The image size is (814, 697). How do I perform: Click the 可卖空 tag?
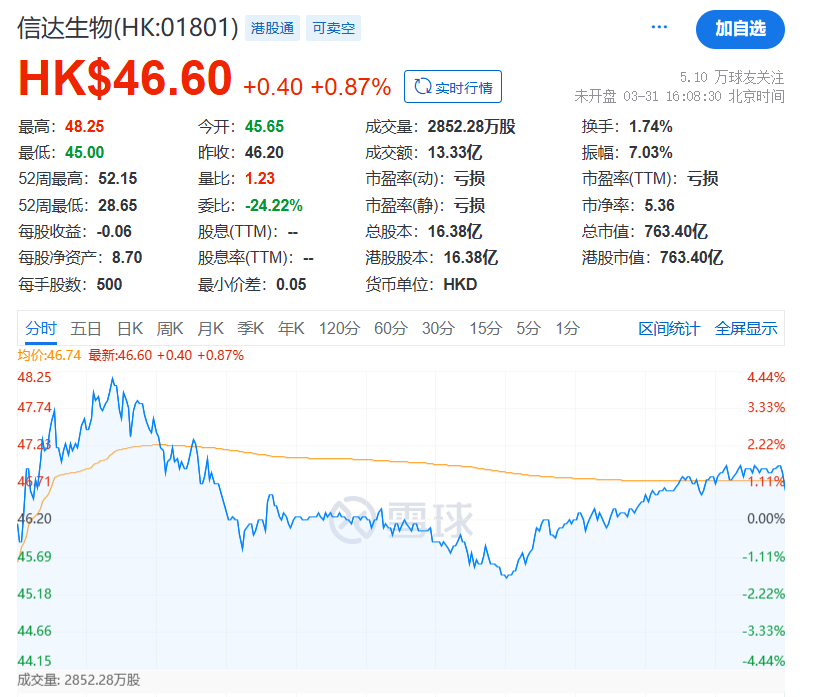pyautogui.click(x=333, y=28)
